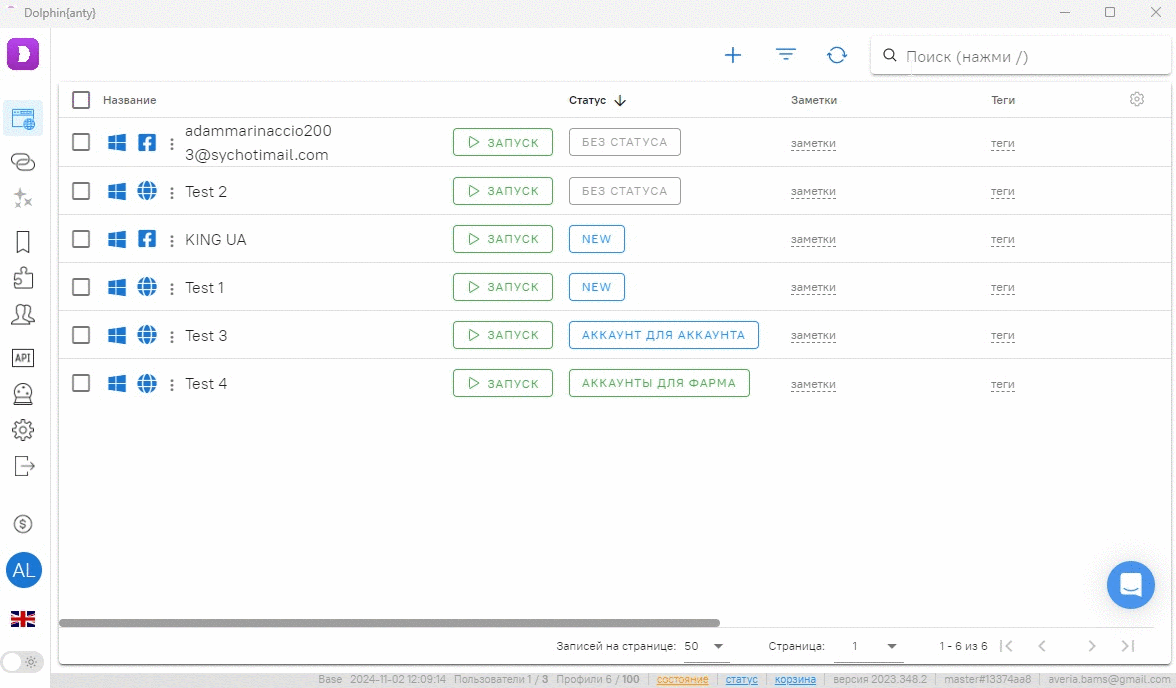Click the table column settings gear

click(x=1137, y=99)
